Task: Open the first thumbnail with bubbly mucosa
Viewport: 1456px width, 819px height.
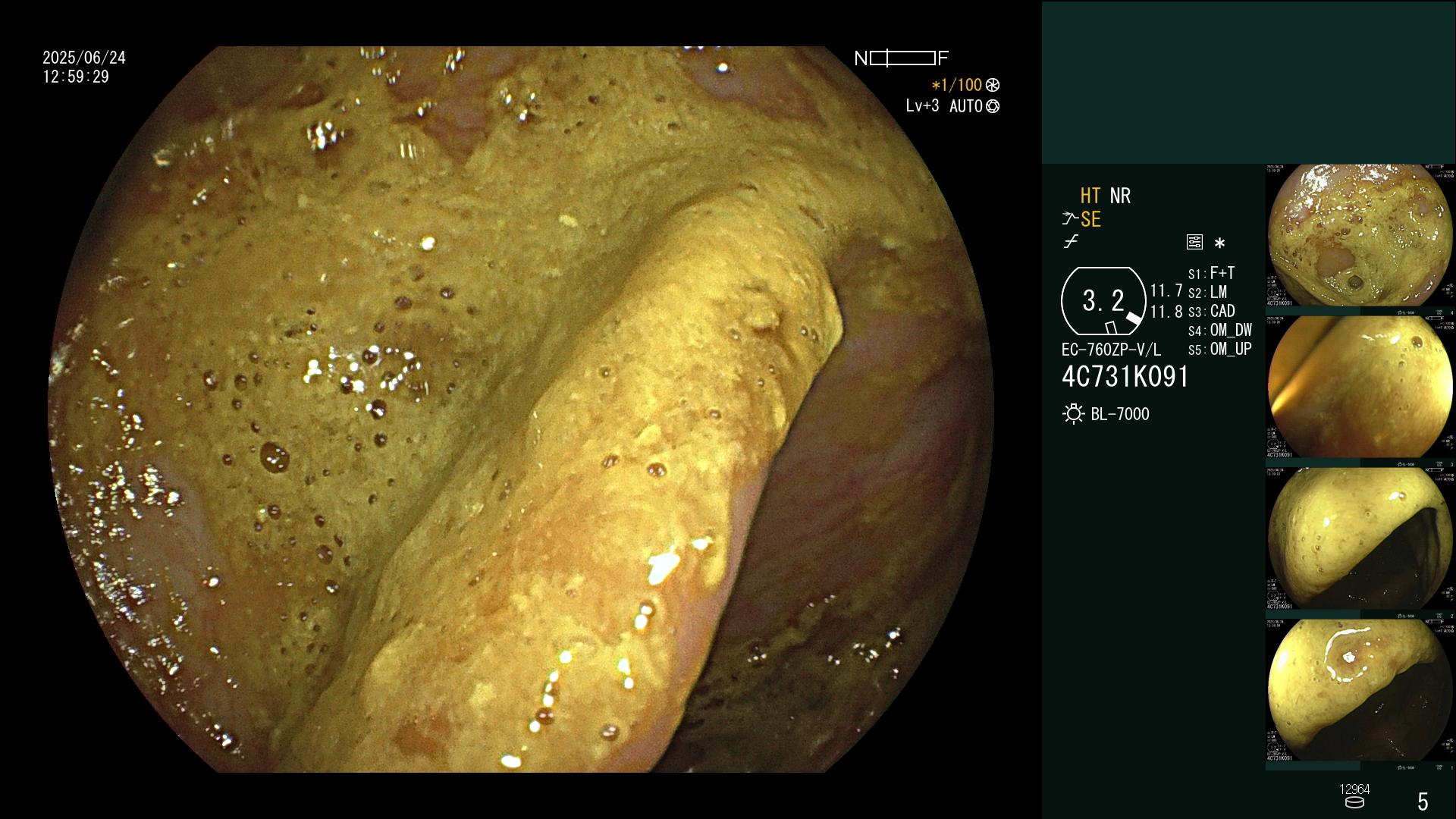Action: [x=1360, y=236]
